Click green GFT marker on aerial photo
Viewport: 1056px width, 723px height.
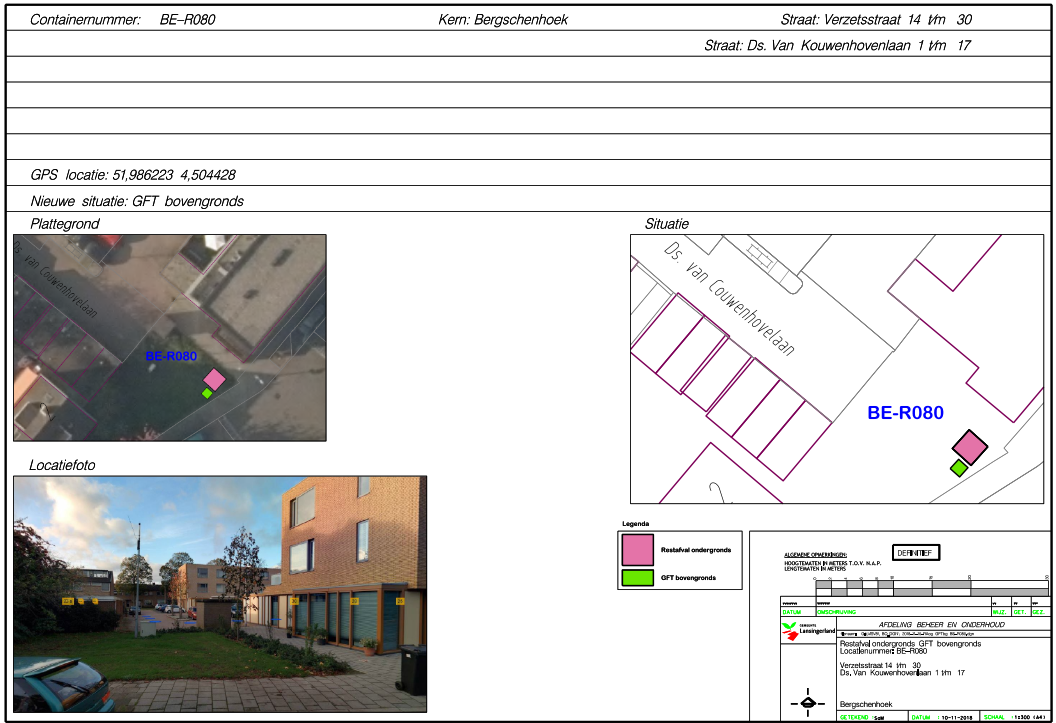tap(207, 393)
